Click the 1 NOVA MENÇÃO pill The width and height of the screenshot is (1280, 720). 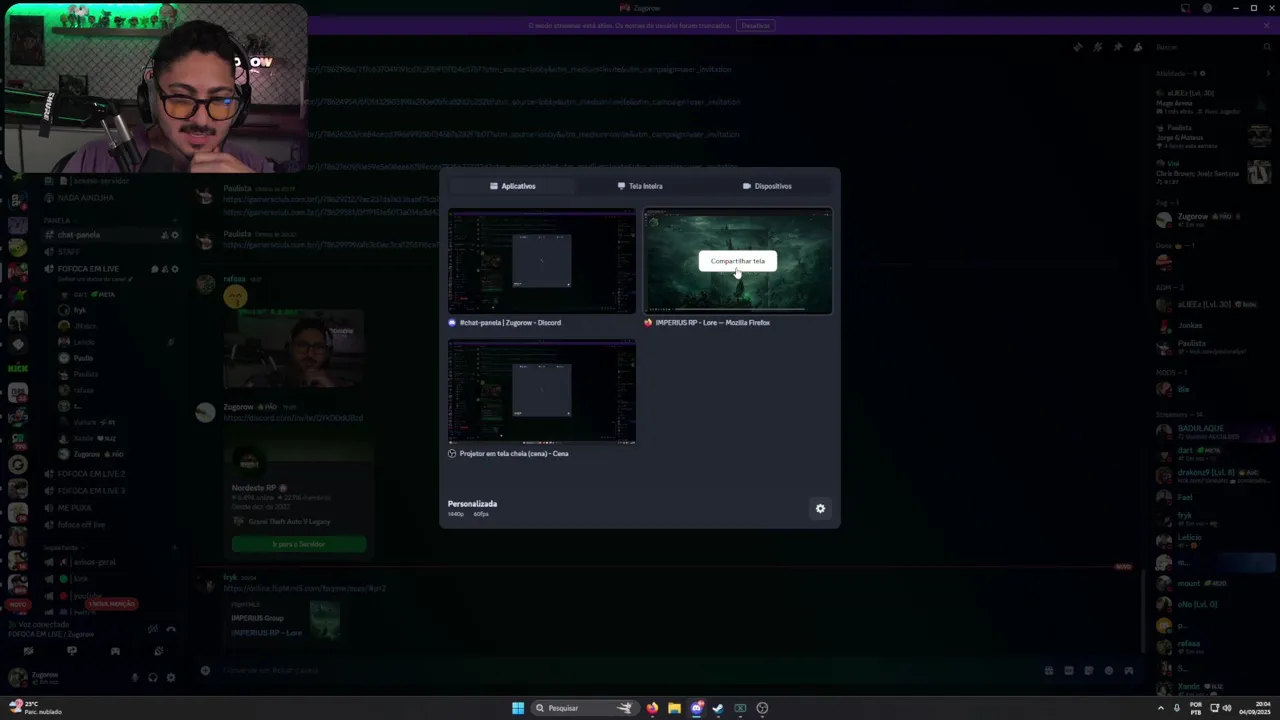pyautogui.click(x=110, y=604)
